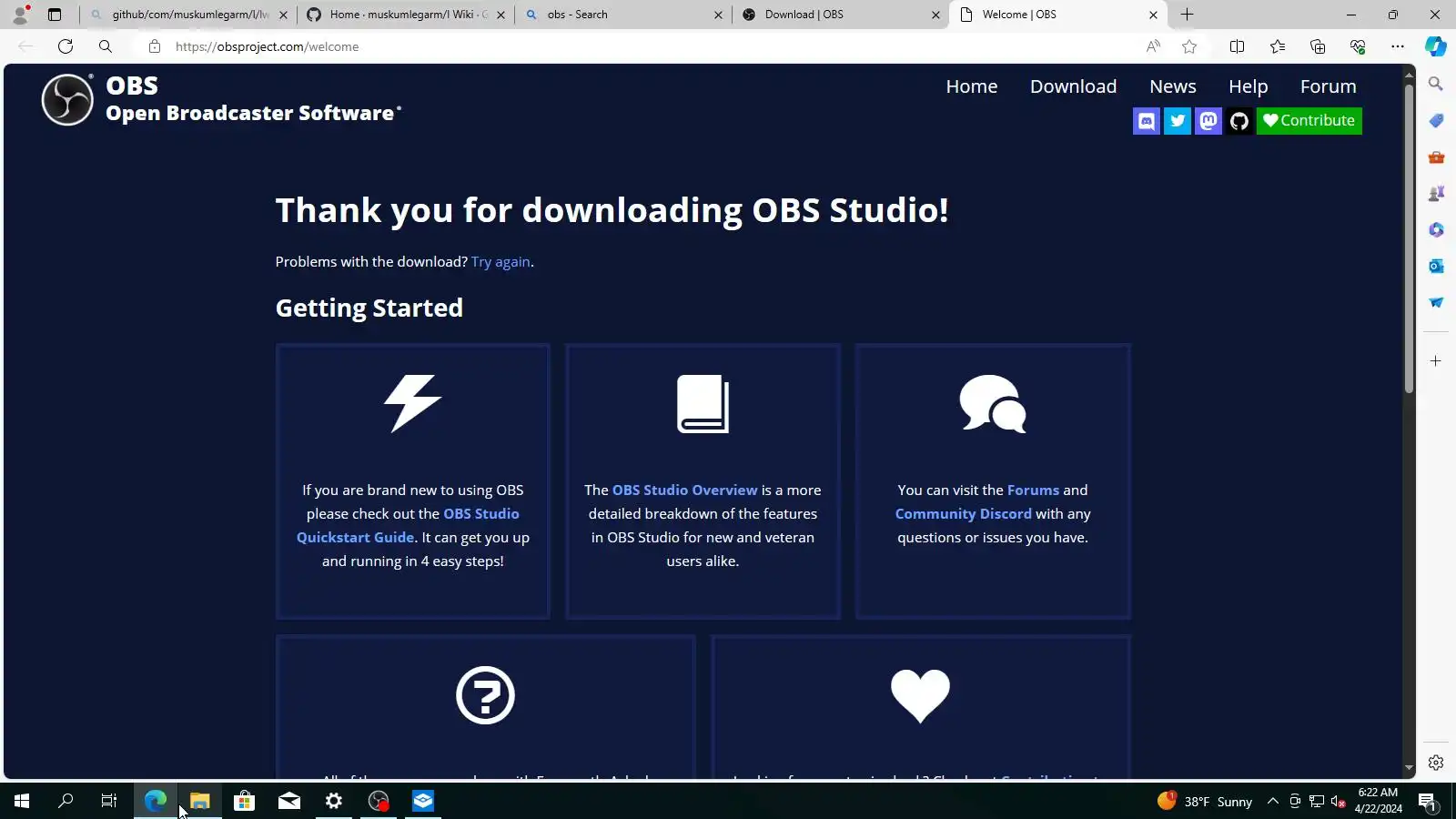Refresh the current page
The image size is (1456, 819).
point(66,46)
